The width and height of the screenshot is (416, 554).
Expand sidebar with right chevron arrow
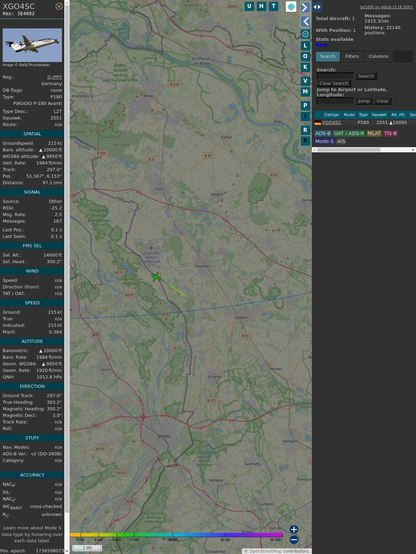click(x=305, y=7)
